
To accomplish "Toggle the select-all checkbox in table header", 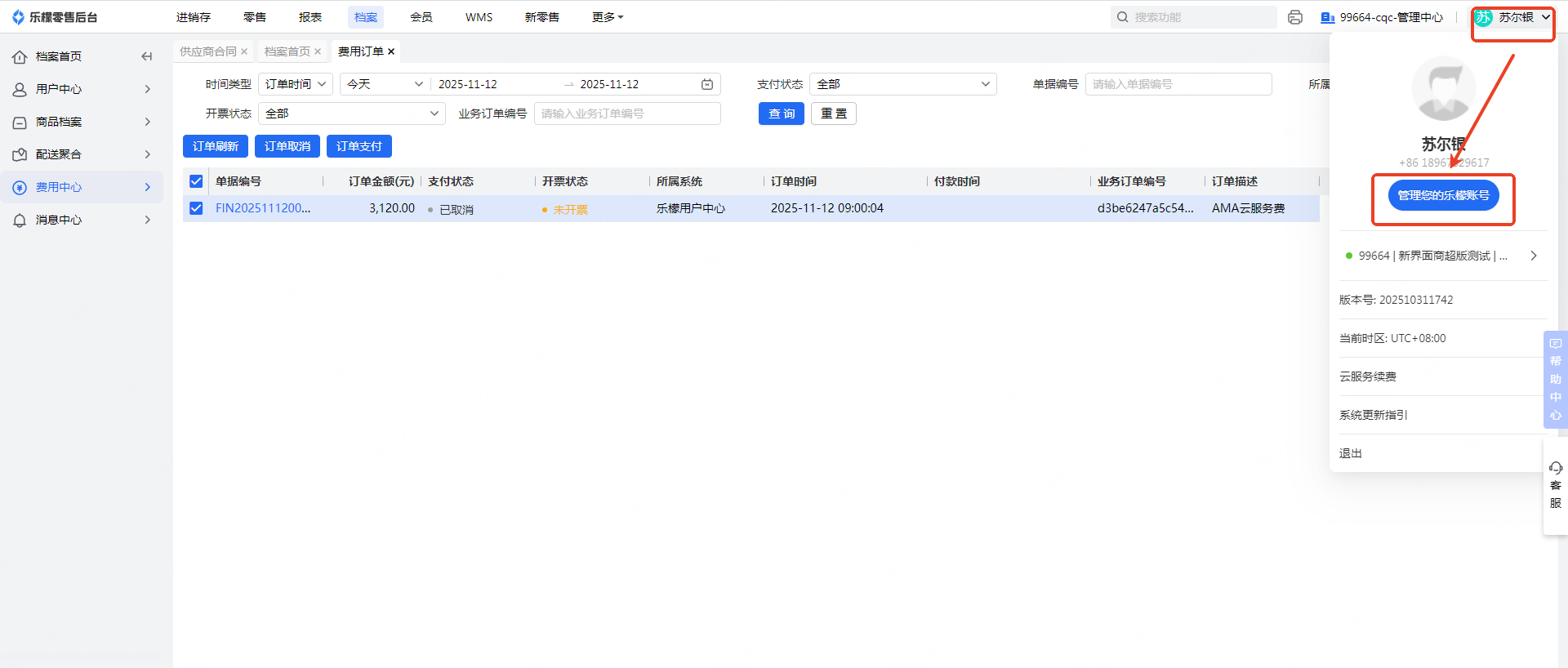I will (x=196, y=181).
